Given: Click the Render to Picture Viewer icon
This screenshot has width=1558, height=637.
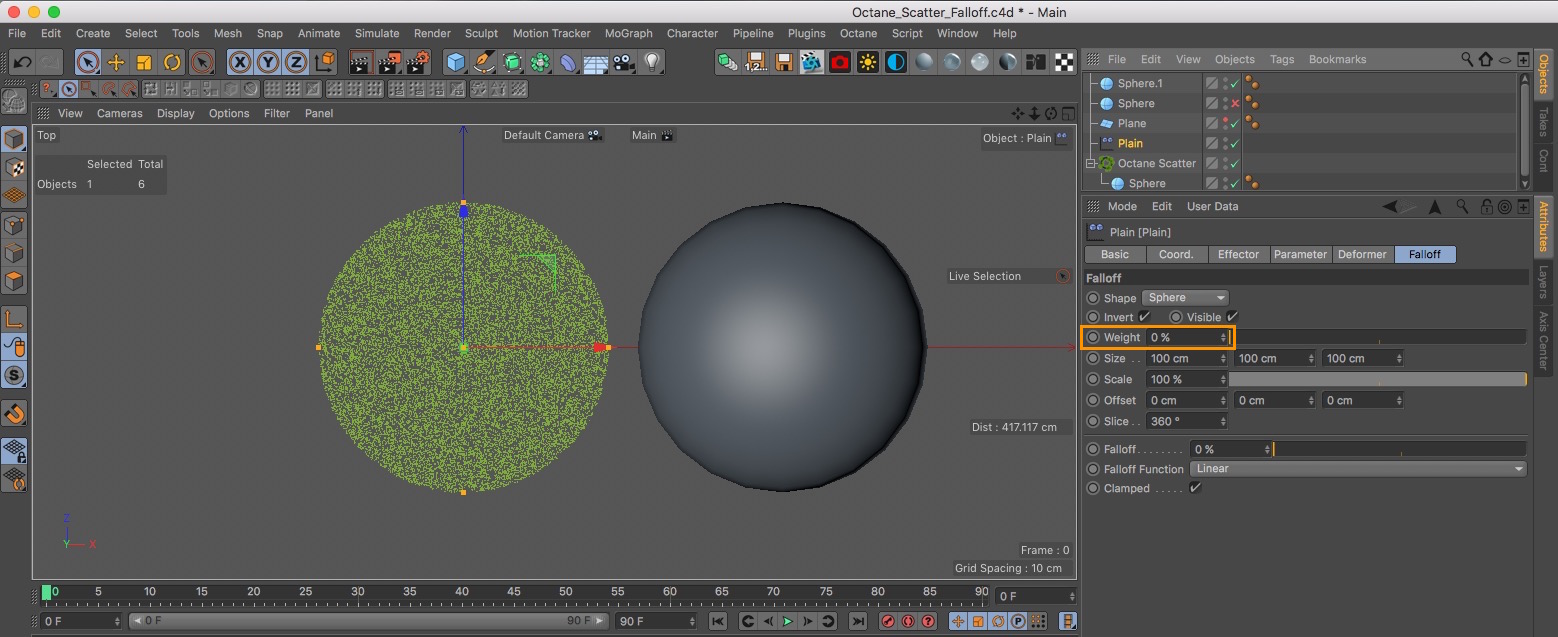Looking at the screenshot, I should coord(389,62).
